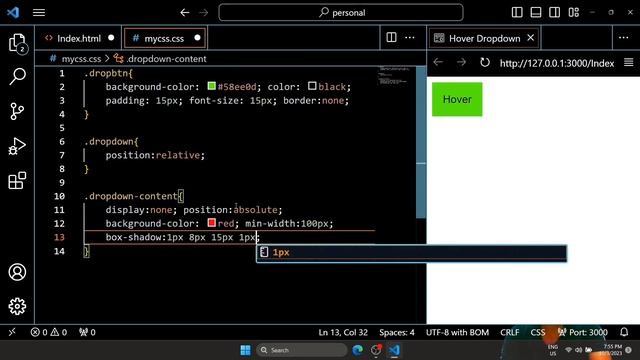Screen dimensions: 640x360
Task: Toggle the bottom panel layout
Action: pyautogui.click(x=536, y=12)
